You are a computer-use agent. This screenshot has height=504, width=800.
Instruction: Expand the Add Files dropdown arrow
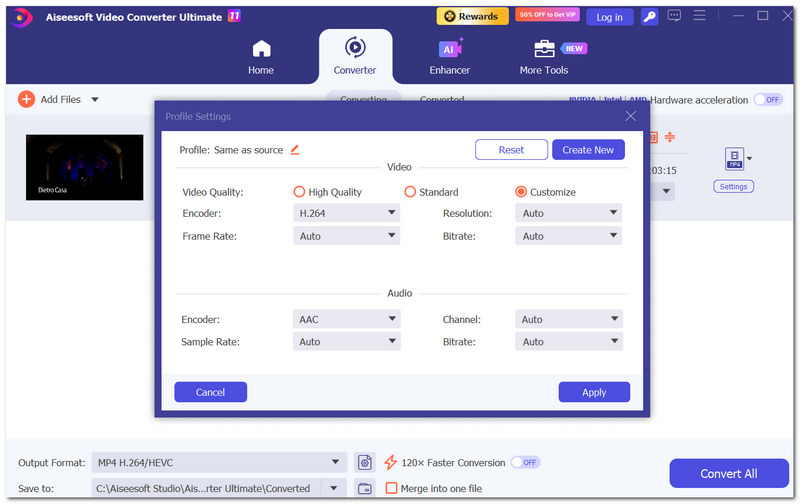point(95,99)
